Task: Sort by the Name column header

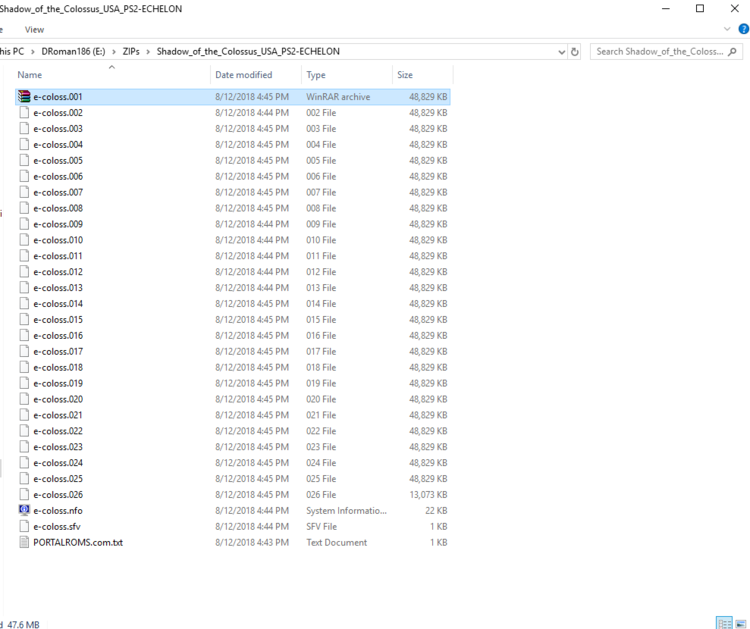Action: 30,75
